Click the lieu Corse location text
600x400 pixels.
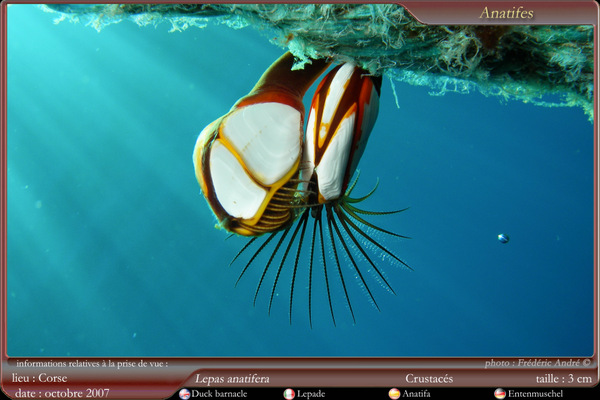coord(40,378)
